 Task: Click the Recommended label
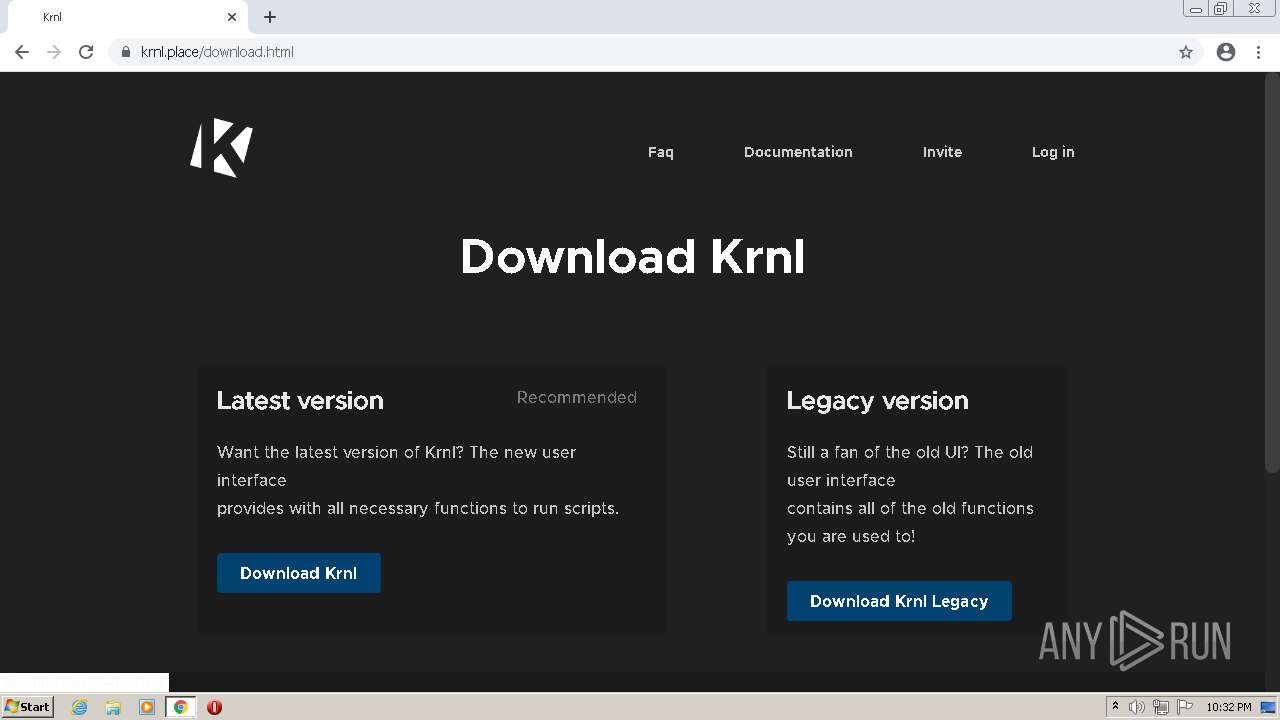click(x=577, y=397)
